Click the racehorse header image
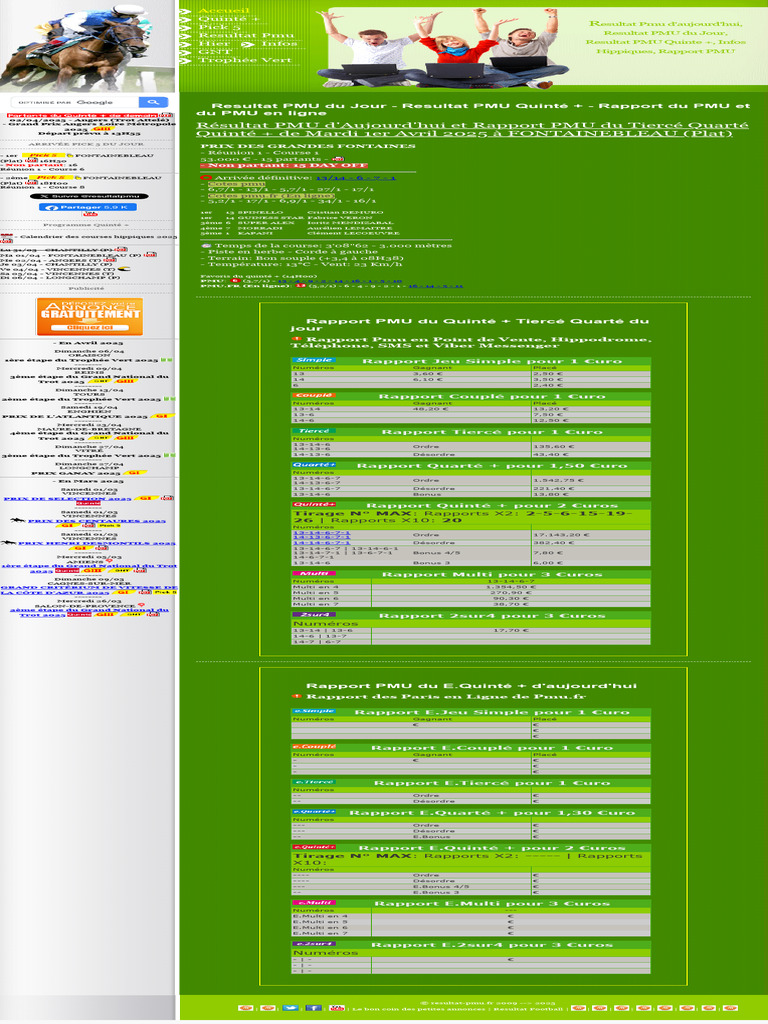Screen dimensions: 768x1024 click(x=88, y=45)
